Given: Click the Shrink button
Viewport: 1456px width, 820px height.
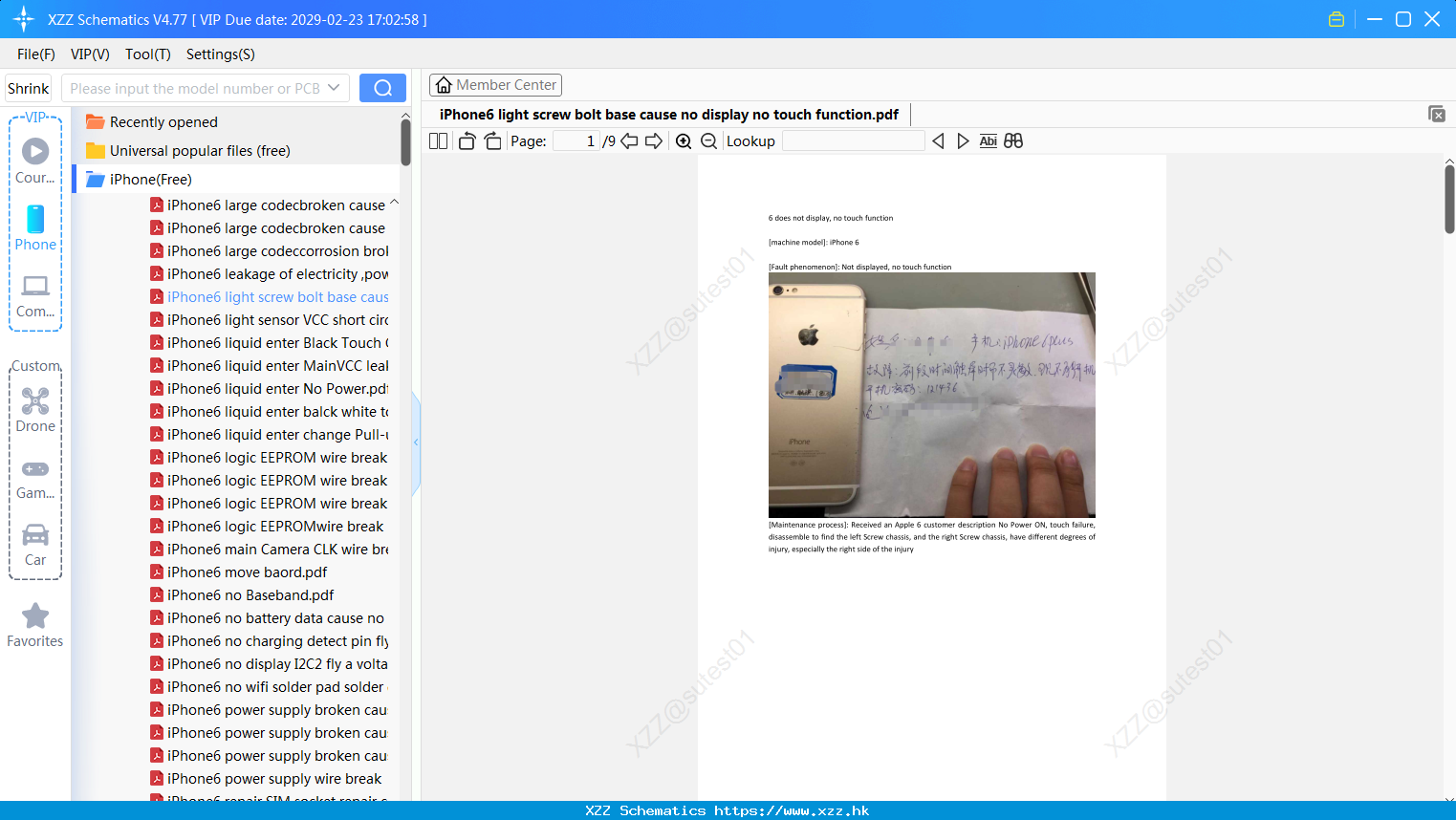Looking at the screenshot, I should pyautogui.click(x=28, y=88).
